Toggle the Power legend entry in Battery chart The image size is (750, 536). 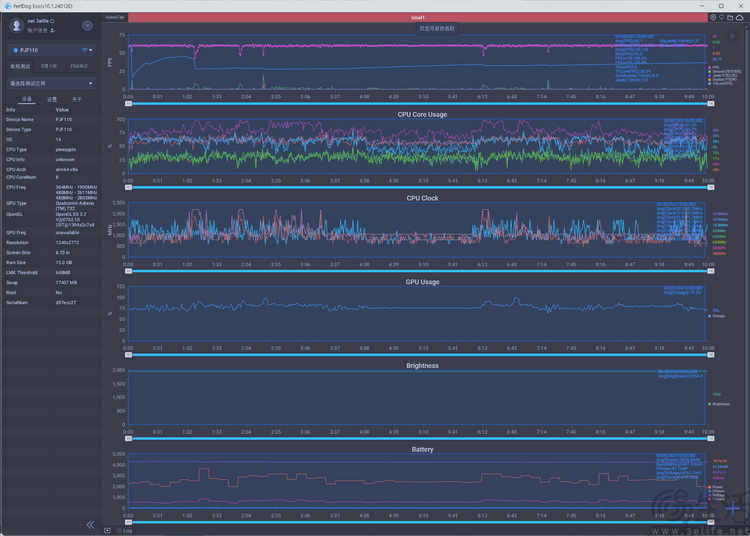[715, 487]
